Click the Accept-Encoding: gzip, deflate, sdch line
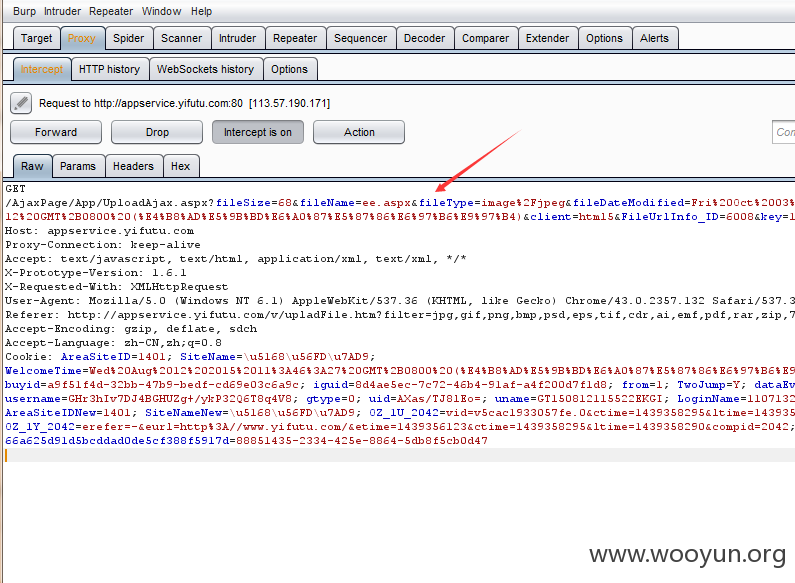This screenshot has height=583, width=795. coord(131,329)
